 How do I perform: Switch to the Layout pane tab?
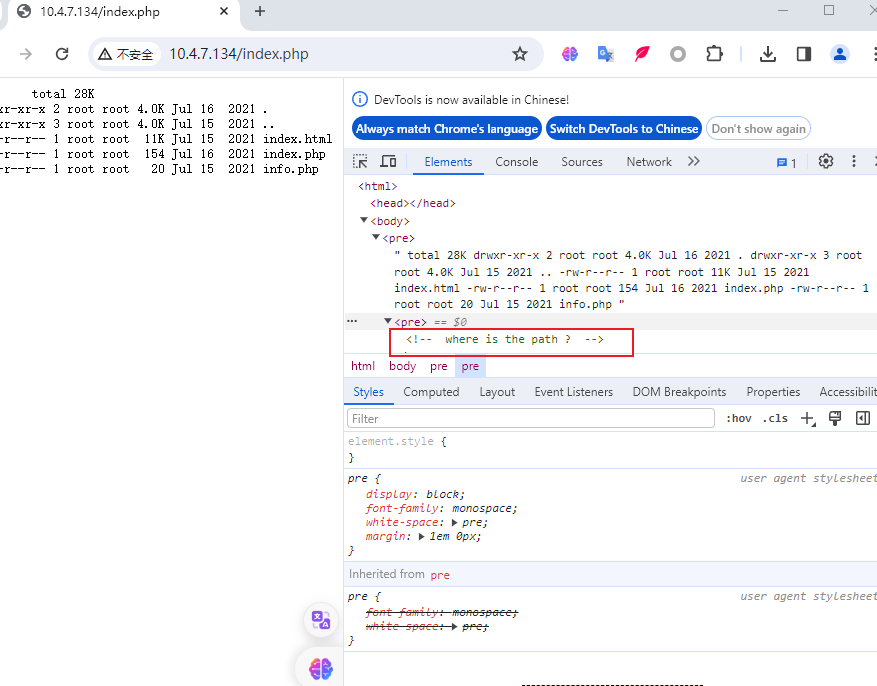[x=497, y=392]
